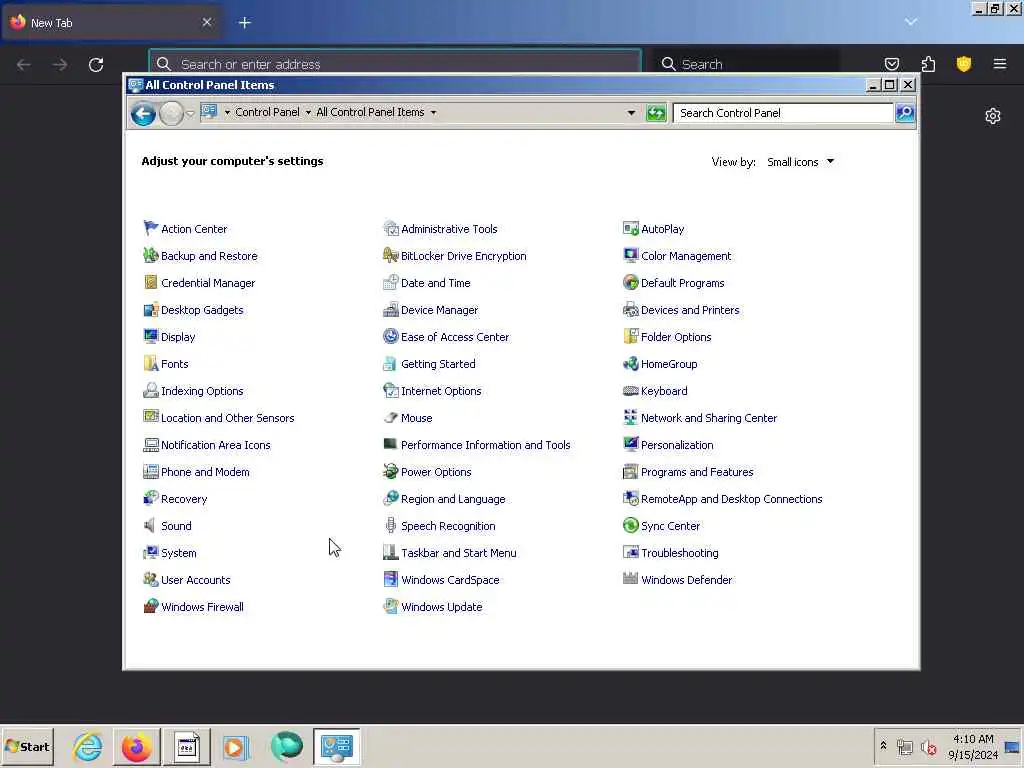Click the Sync Center green icon

point(630,525)
